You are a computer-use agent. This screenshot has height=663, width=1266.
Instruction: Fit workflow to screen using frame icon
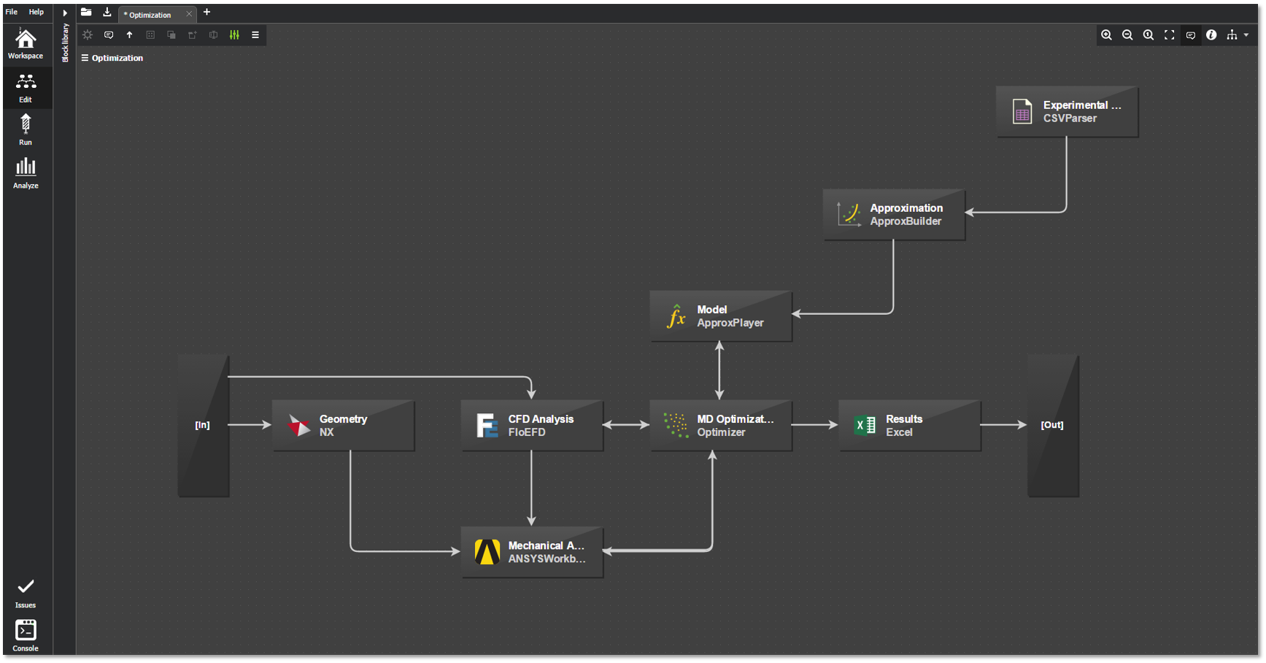click(1169, 35)
